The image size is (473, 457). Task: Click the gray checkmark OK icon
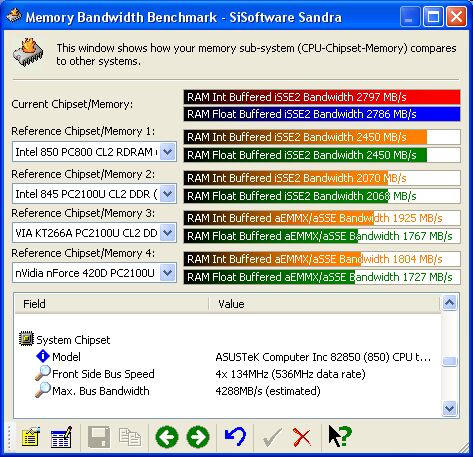272,437
